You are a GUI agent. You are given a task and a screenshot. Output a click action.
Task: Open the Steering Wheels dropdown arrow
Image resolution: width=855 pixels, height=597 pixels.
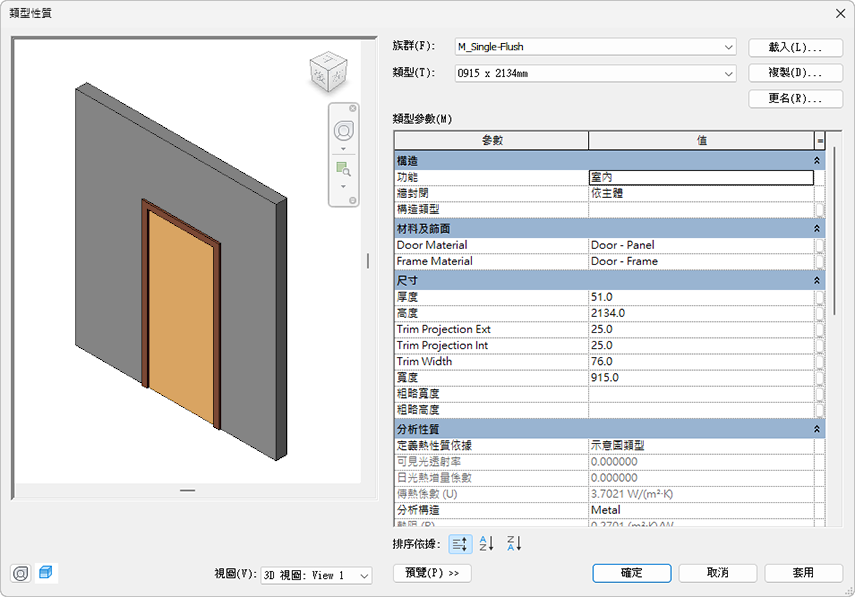click(344, 149)
